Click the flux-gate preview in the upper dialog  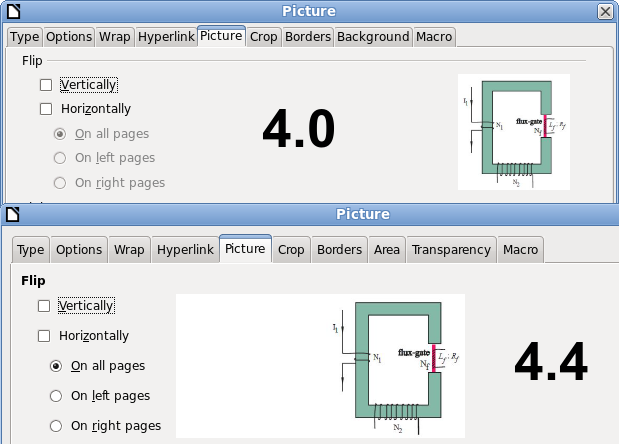point(513,131)
